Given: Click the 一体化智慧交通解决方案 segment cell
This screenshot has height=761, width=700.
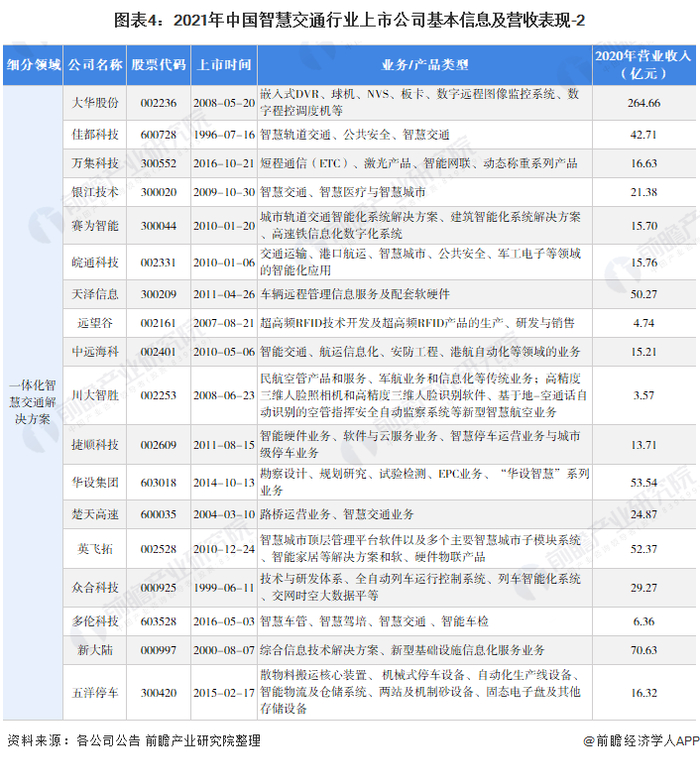Looking at the screenshot, I should point(33,402).
